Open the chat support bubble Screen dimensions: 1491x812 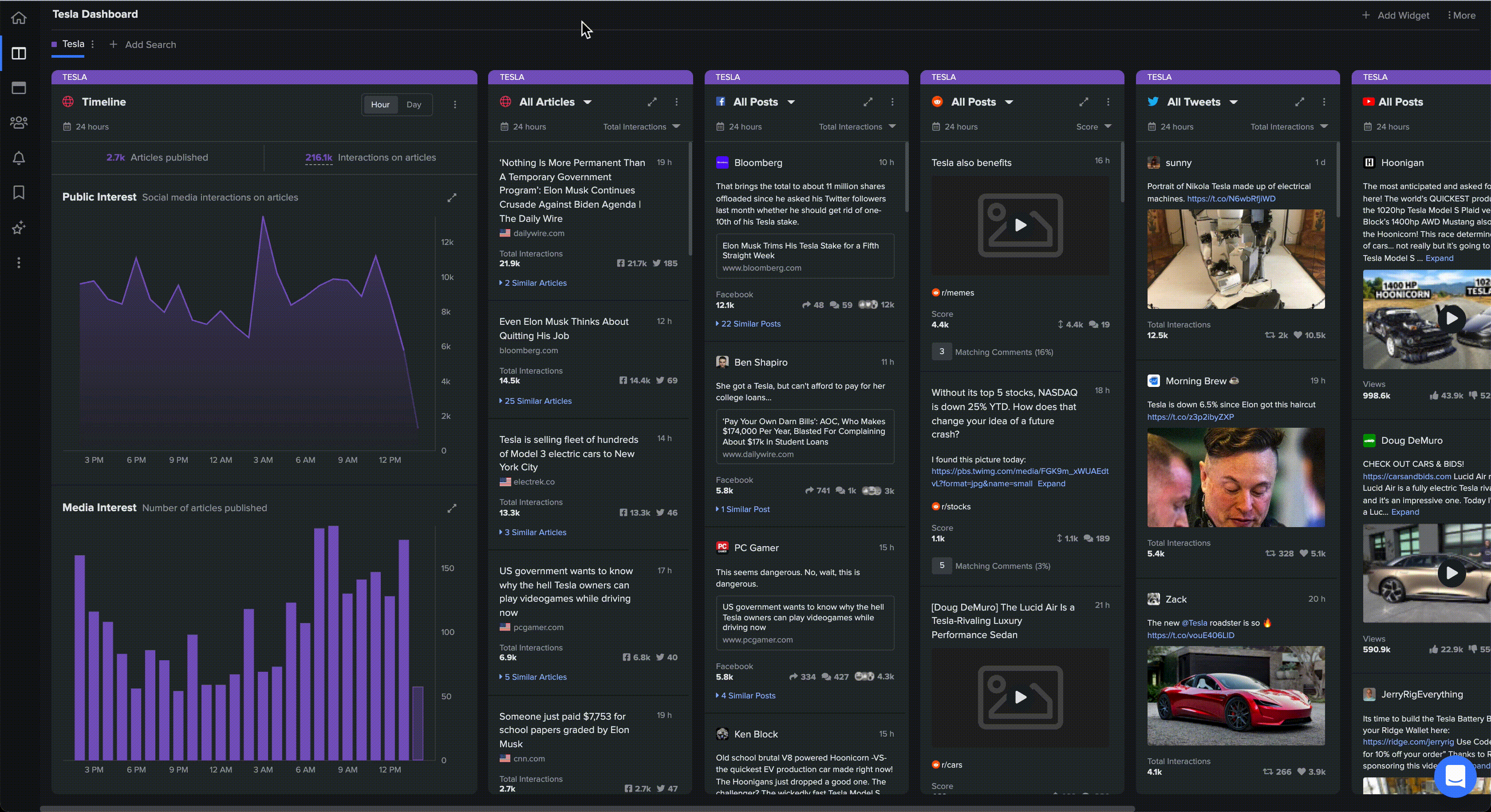pyautogui.click(x=1455, y=776)
